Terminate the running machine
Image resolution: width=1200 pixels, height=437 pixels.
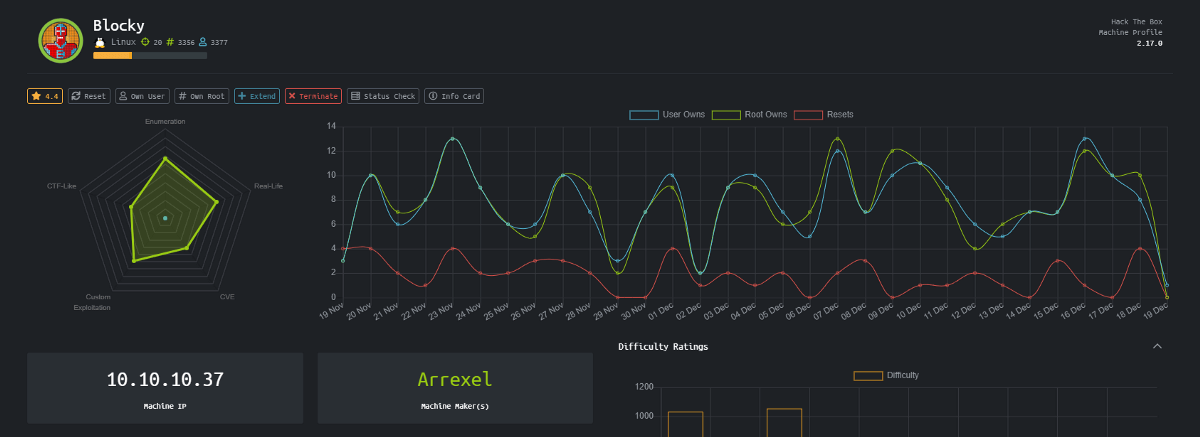pyautogui.click(x=313, y=96)
